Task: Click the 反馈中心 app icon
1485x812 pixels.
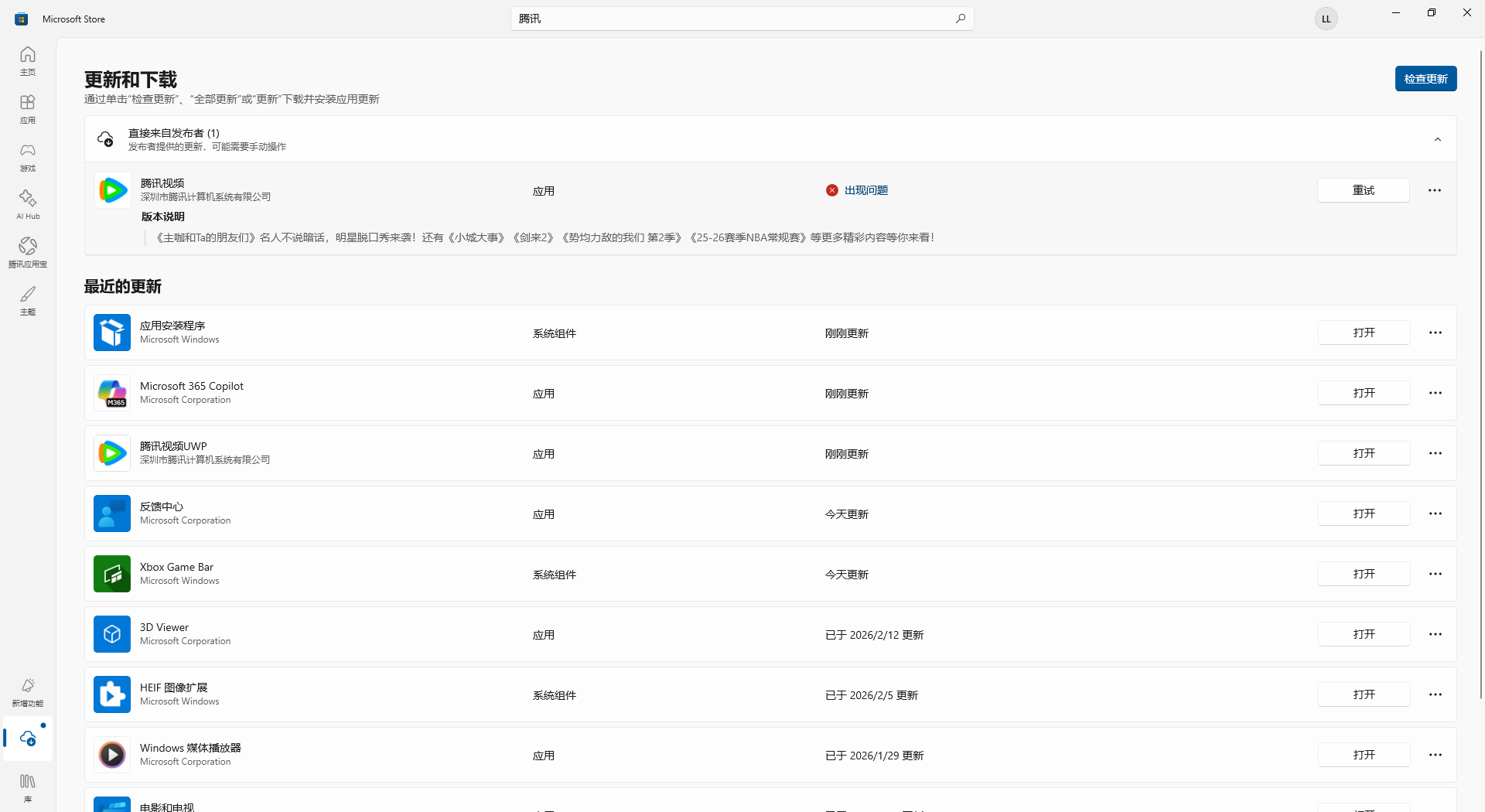Action: pyautogui.click(x=112, y=513)
